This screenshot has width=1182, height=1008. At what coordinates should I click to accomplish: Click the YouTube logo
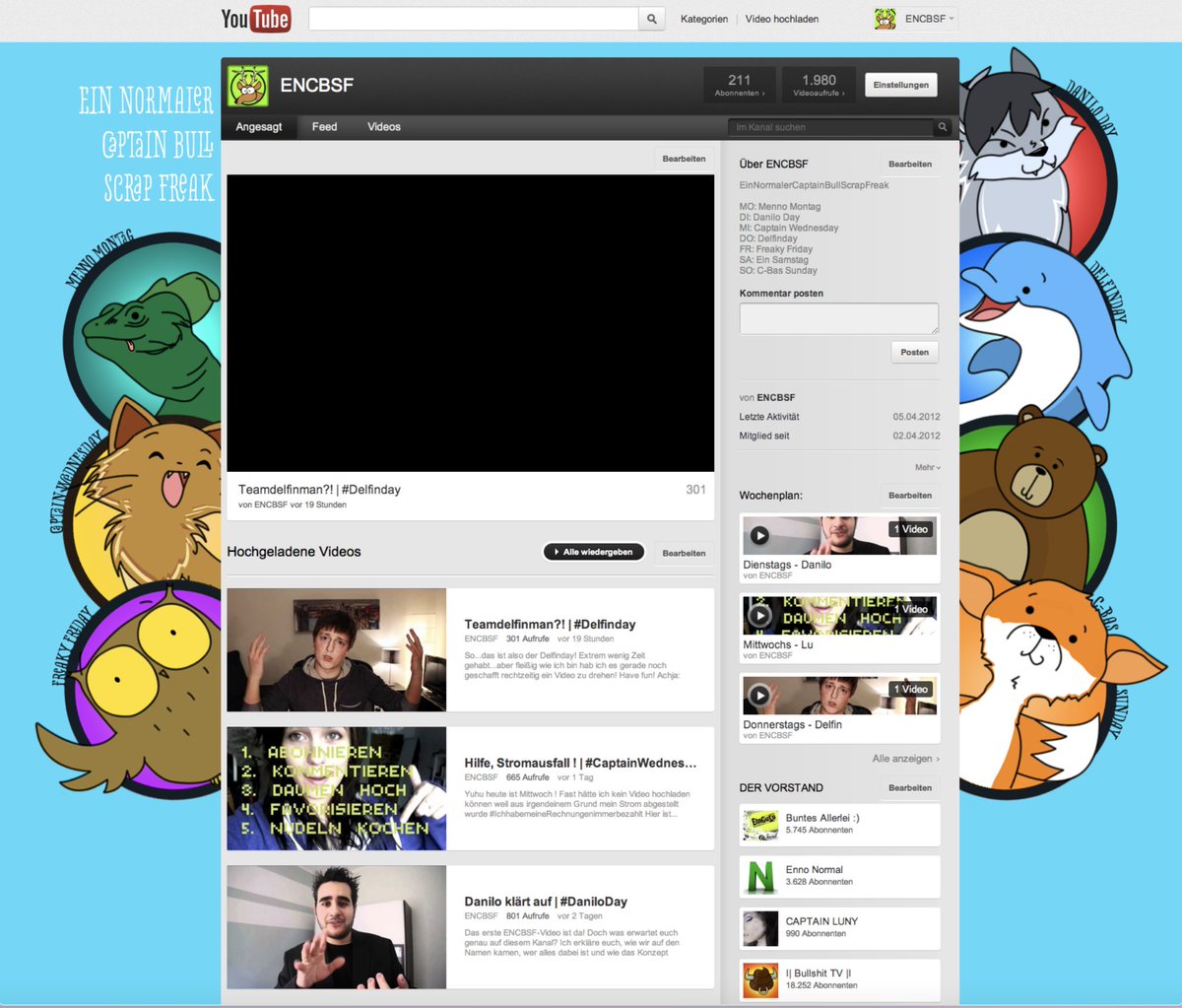click(256, 19)
